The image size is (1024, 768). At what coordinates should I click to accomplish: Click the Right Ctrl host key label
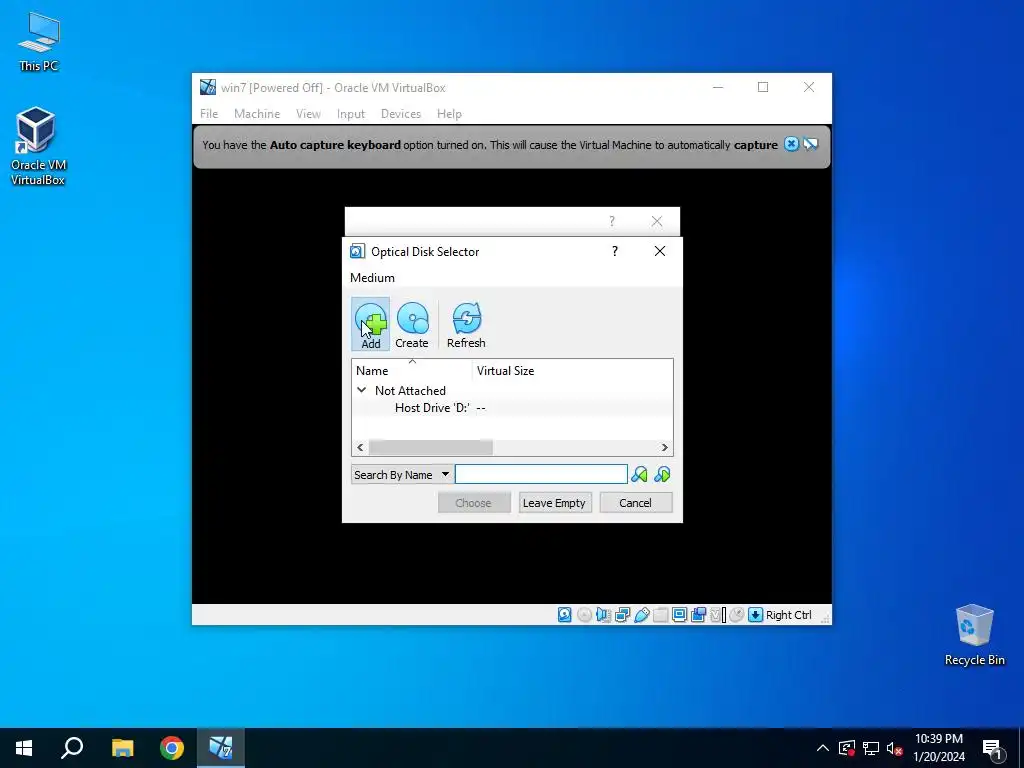coord(788,615)
